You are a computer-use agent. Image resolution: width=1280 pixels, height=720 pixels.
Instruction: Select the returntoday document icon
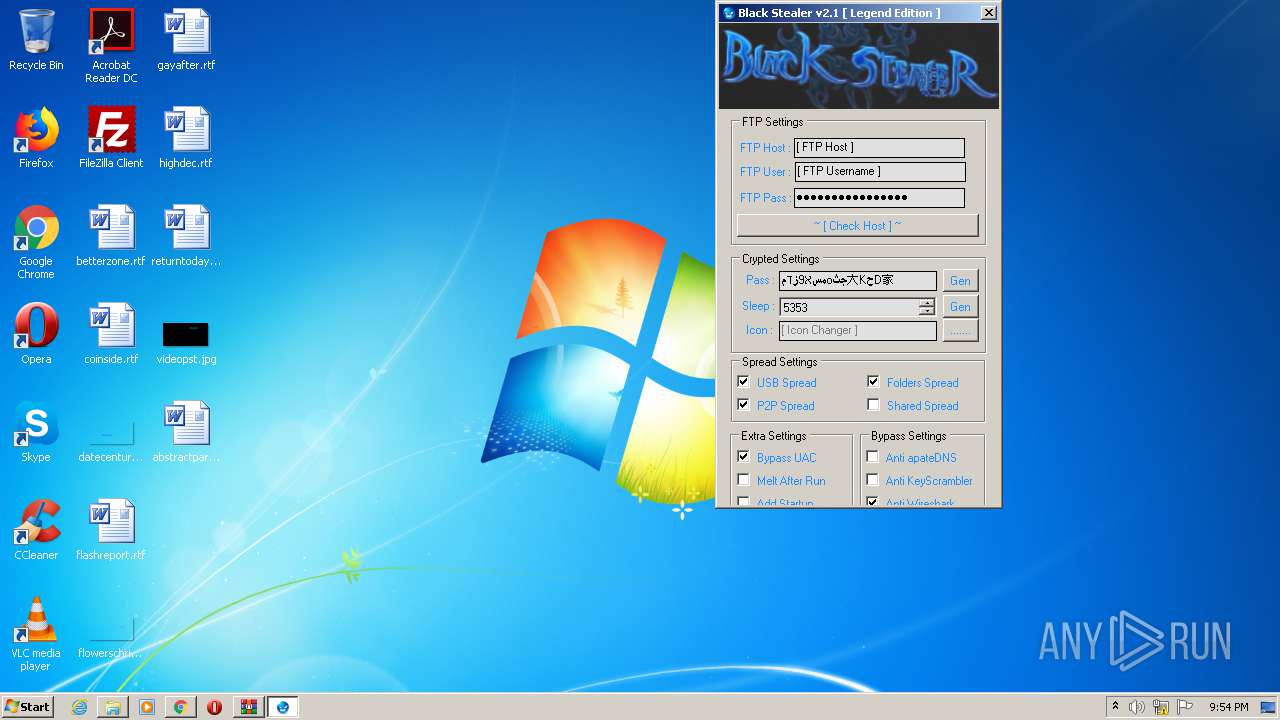pyautogui.click(x=186, y=236)
